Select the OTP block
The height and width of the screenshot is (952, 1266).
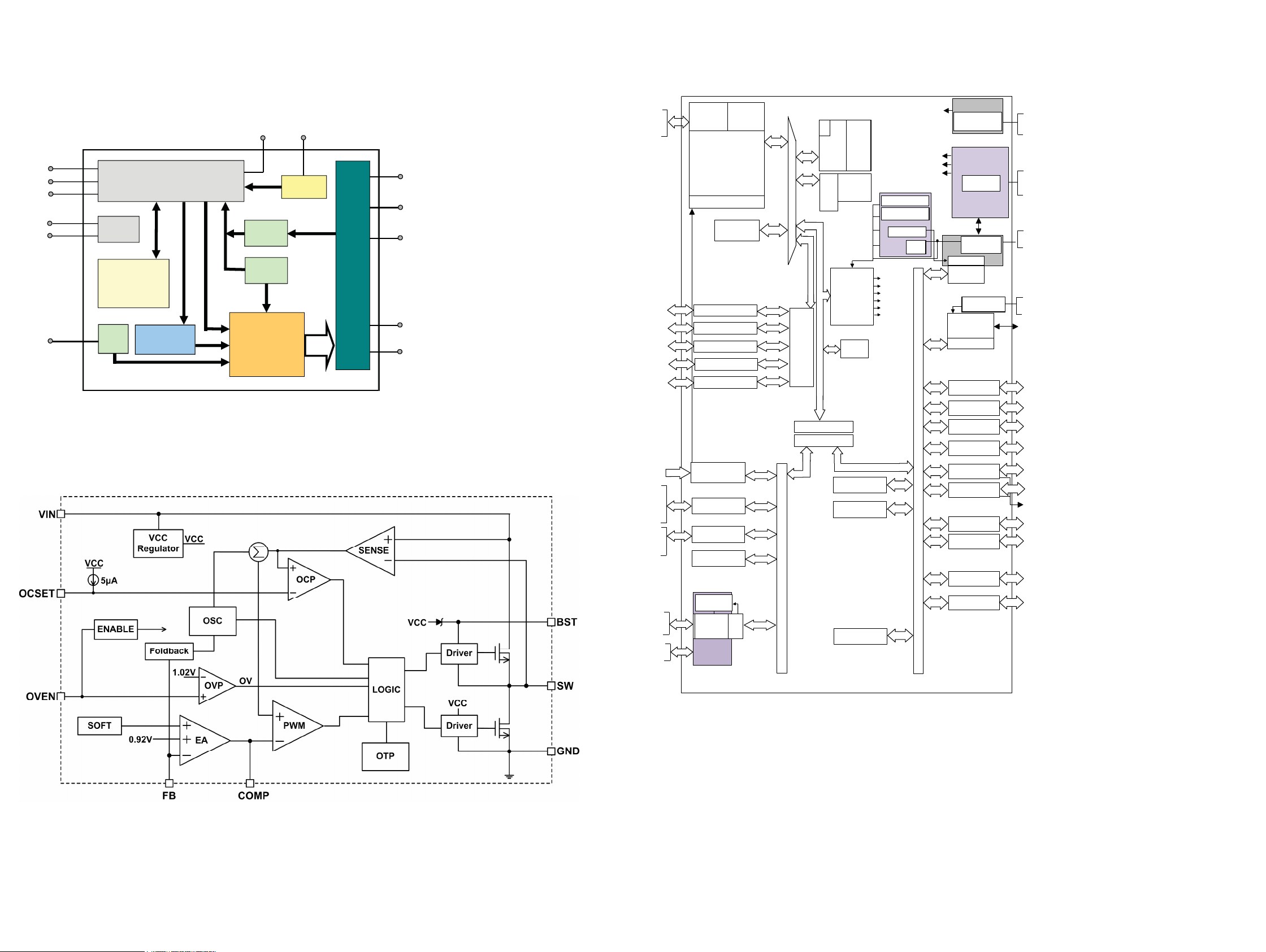385,757
